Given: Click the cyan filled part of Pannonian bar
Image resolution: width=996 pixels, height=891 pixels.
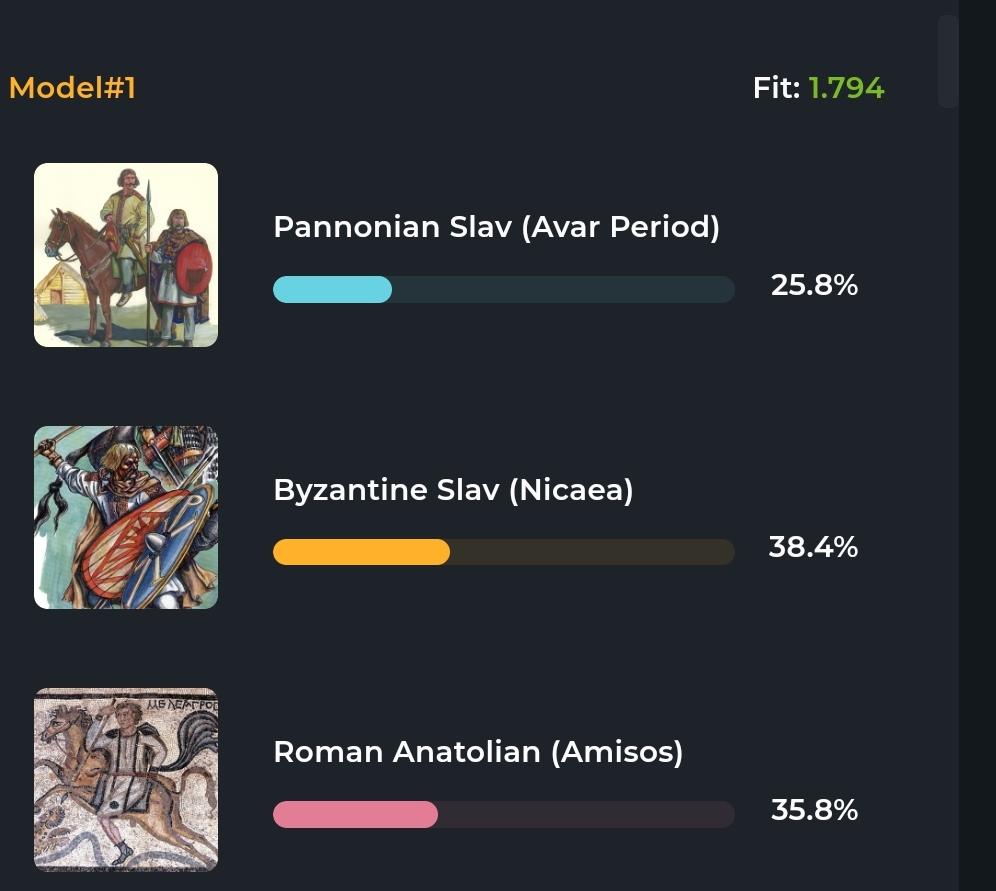Looking at the screenshot, I should pos(332,289).
